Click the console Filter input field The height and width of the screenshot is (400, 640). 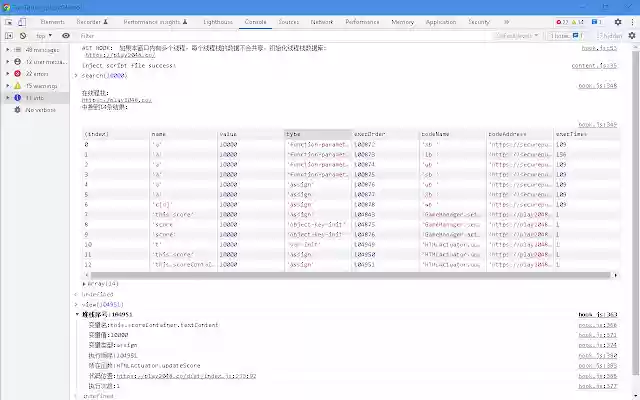282,36
